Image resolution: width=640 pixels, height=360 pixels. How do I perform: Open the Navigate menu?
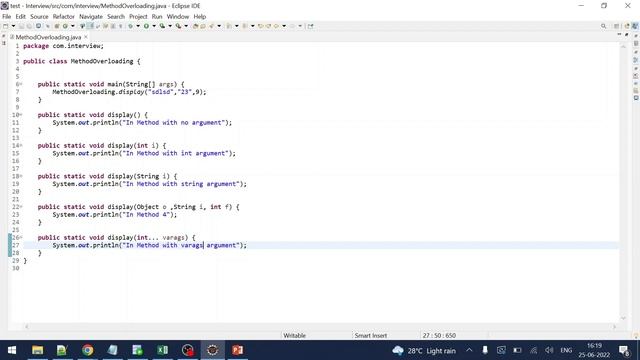tap(91, 16)
